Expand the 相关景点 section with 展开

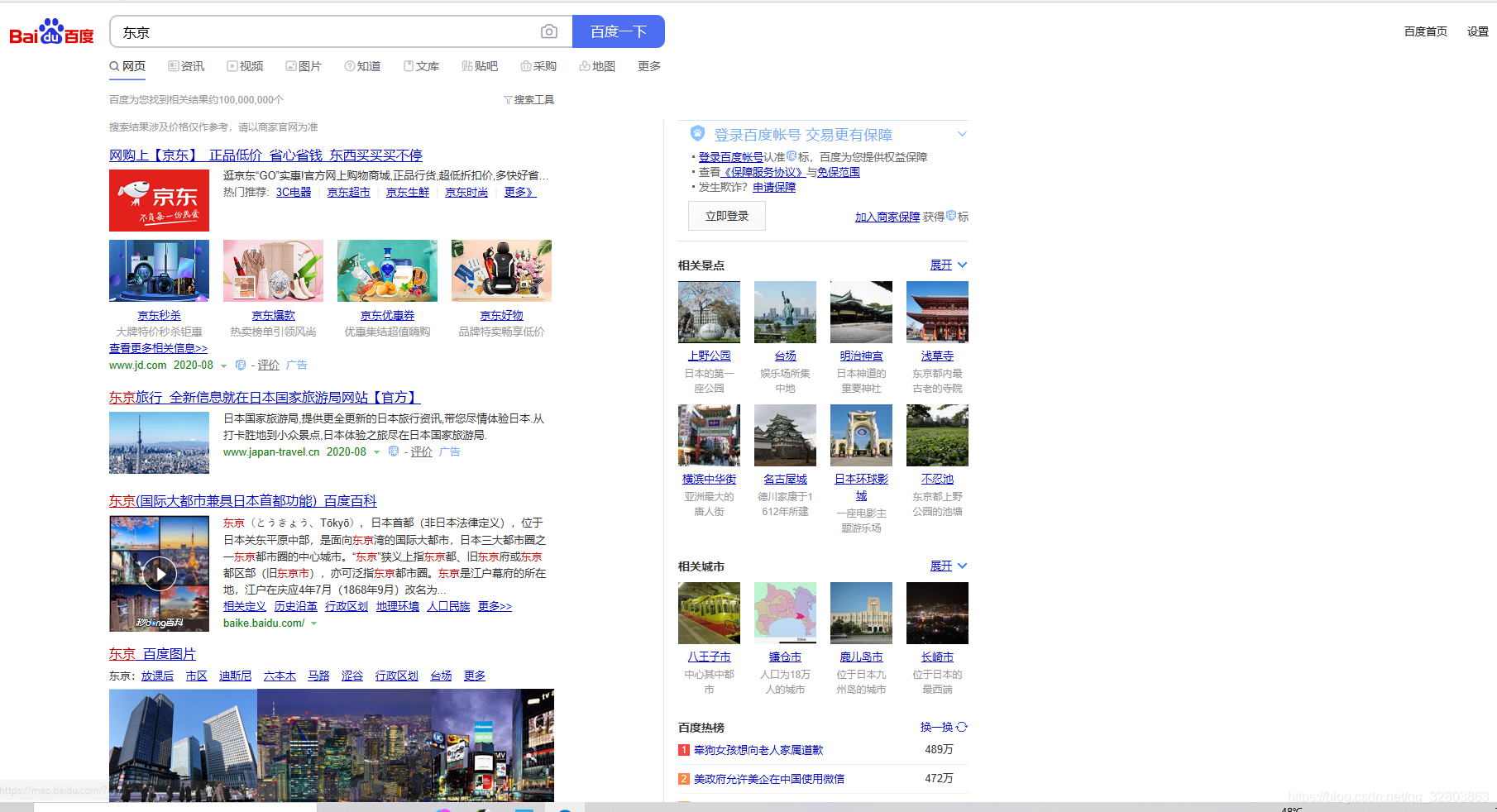[x=949, y=265]
